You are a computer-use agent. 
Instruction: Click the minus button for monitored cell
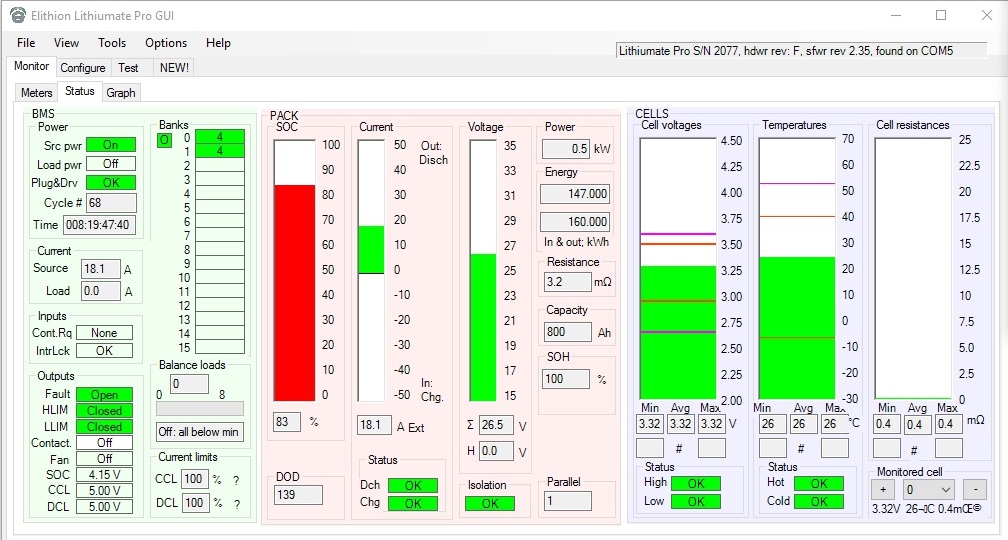(975, 489)
